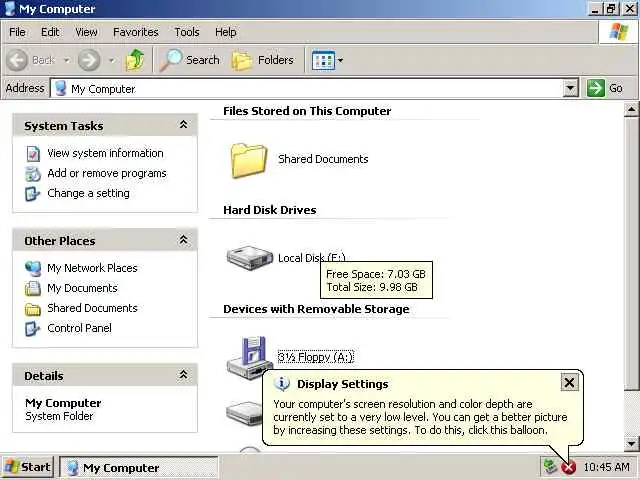Click the Safely Remove Hardware tray icon

coord(550,466)
